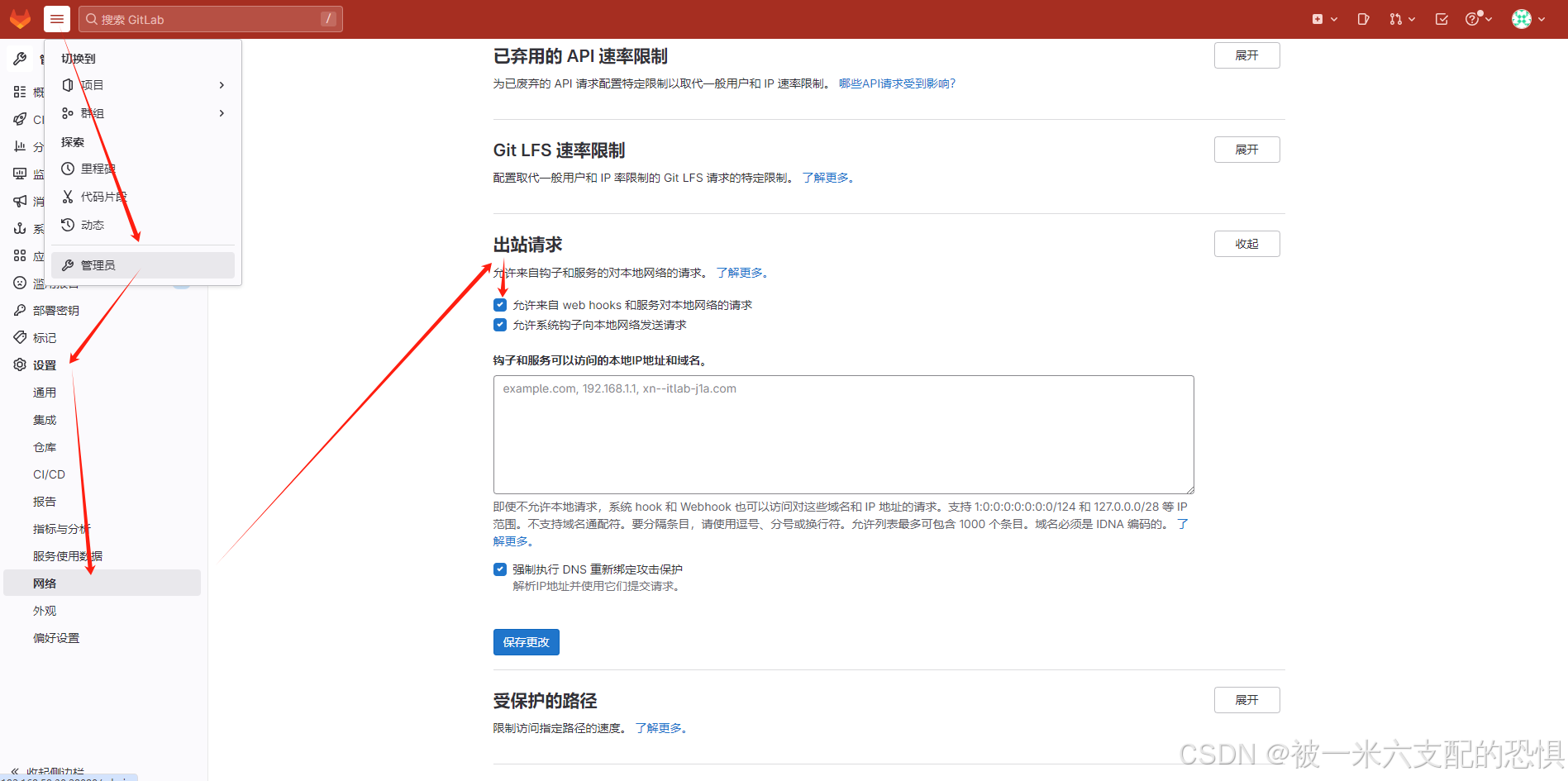Screen dimensions: 1568x781
Task: Toggle 允许来自 web hooks 和服务 checkbox
Action: click(500, 305)
